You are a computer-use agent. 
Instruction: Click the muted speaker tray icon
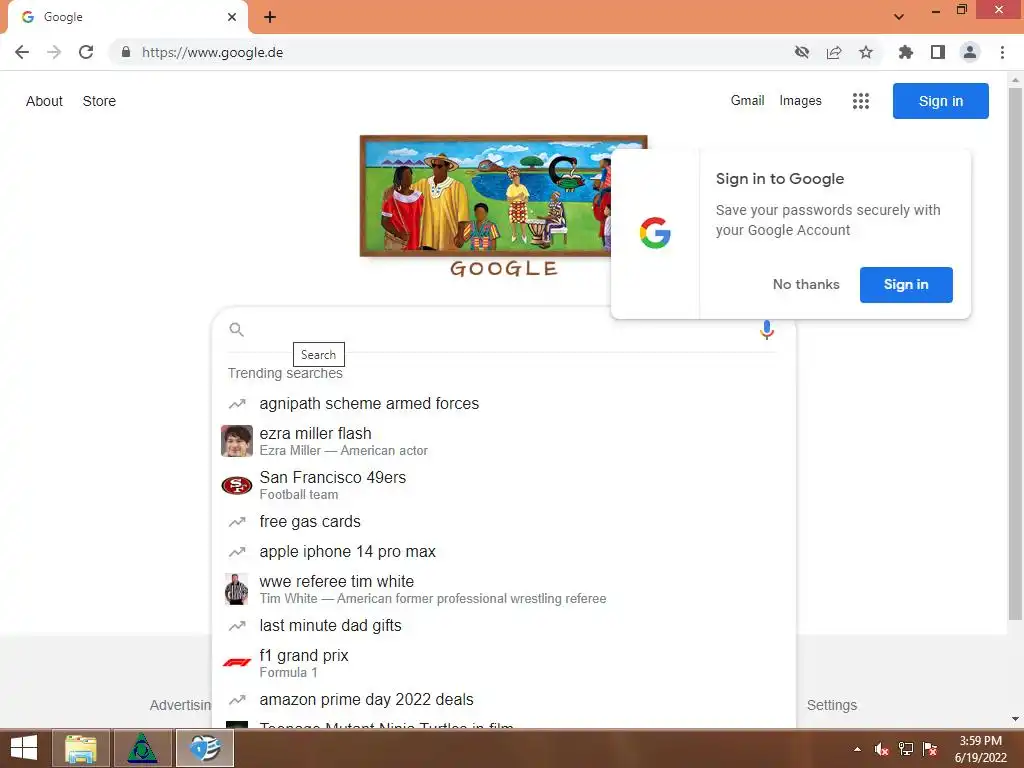(x=881, y=749)
